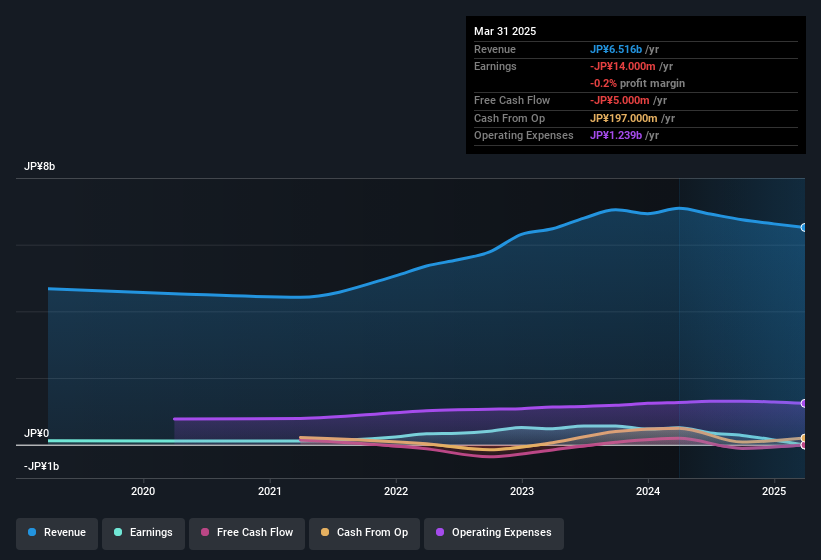The height and width of the screenshot is (560, 821).
Task: Toggle the Earnings legend button
Action: [x=143, y=533]
